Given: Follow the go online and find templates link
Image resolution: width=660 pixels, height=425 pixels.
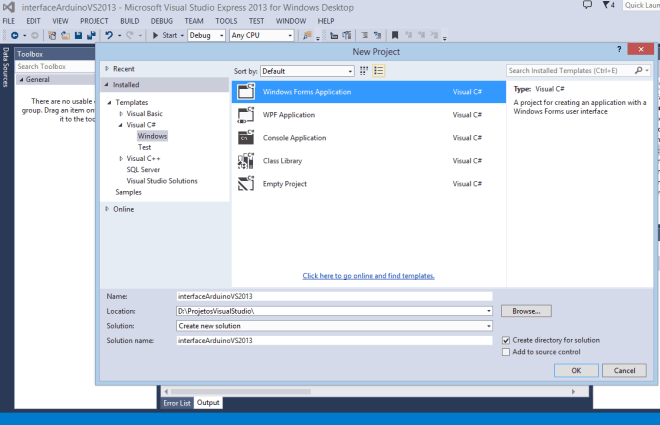Looking at the screenshot, I should pos(368,275).
